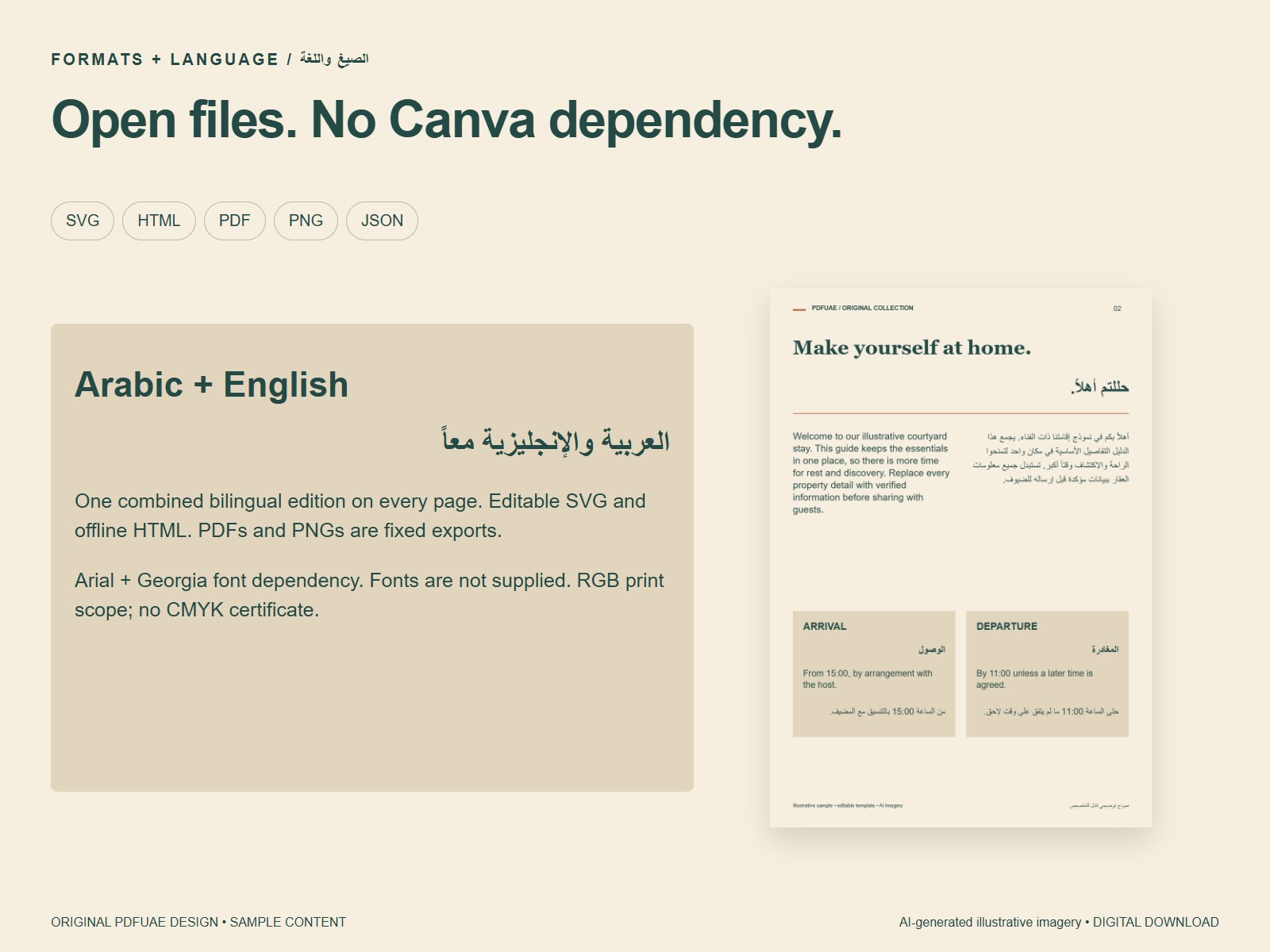This screenshot has height=952, width=1270.
Task: Click the HTML format pill
Action: pyautogui.click(x=159, y=221)
